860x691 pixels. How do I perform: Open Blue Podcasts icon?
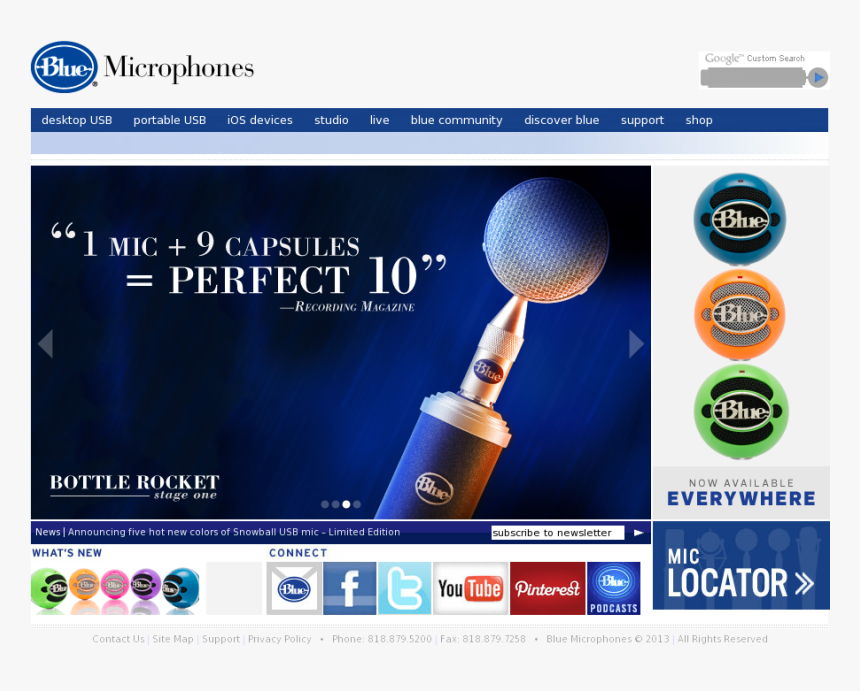click(x=613, y=587)
